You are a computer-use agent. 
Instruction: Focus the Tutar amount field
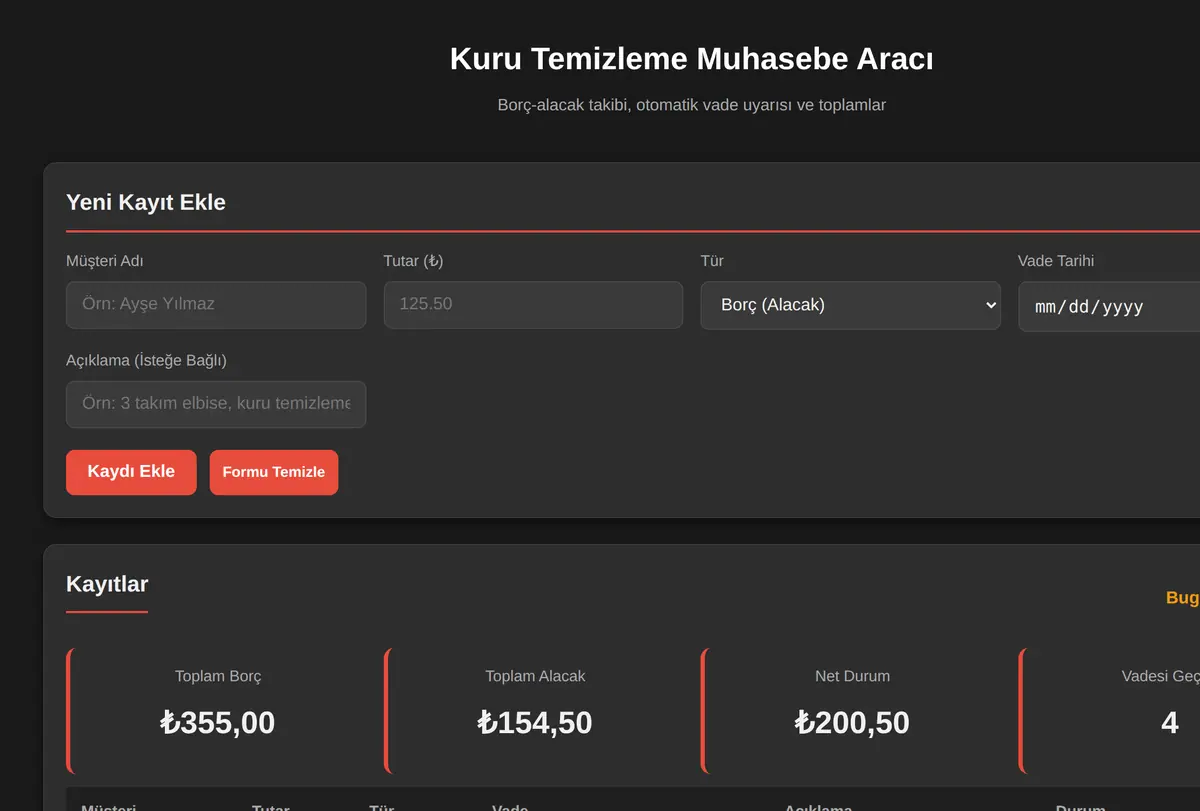pos(533,305)
